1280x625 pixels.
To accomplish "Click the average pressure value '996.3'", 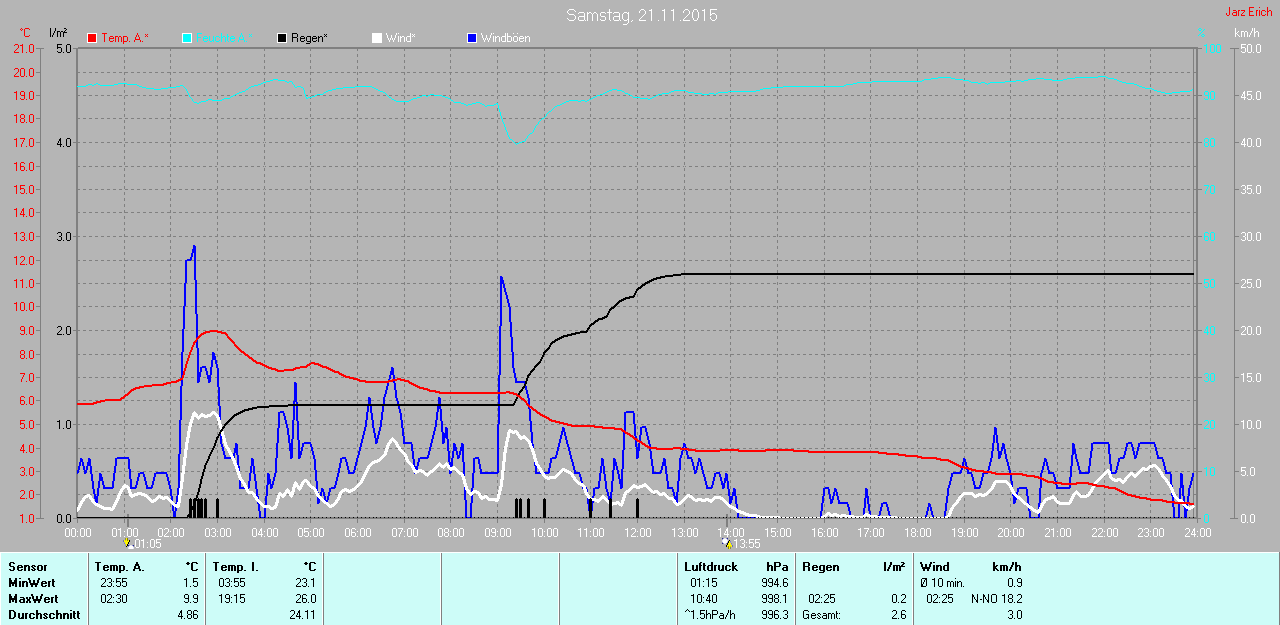I will point(774,615).
